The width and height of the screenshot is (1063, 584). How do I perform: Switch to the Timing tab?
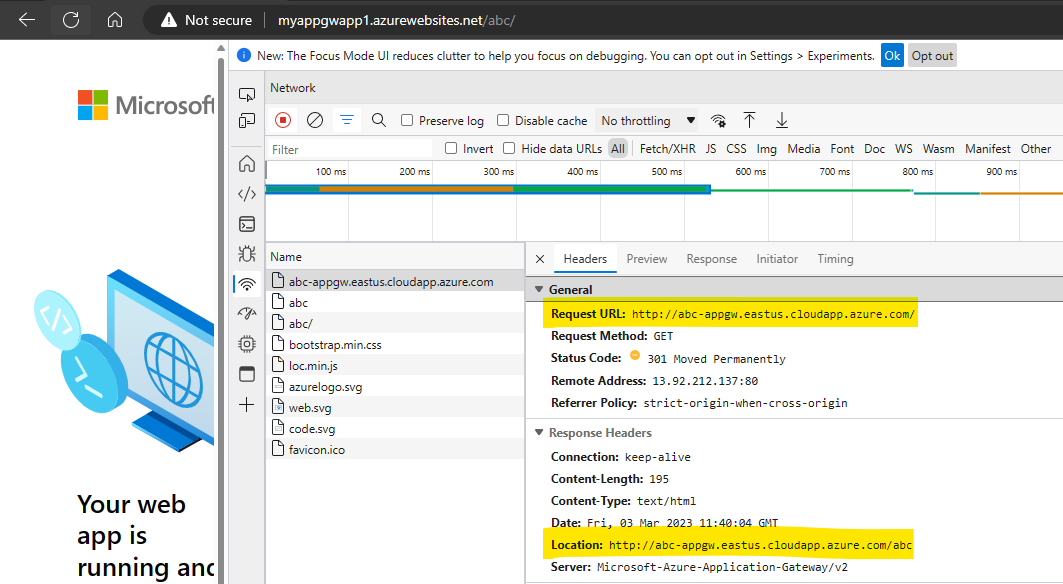(x=835, y=258)
